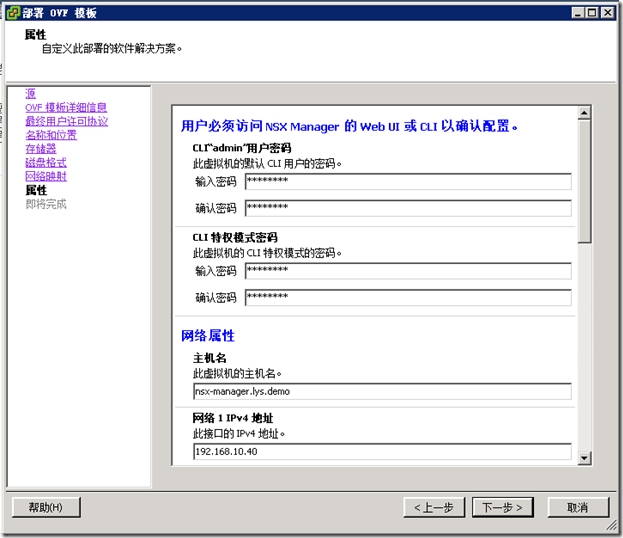Click the window resize grip corner

(611, 526)
